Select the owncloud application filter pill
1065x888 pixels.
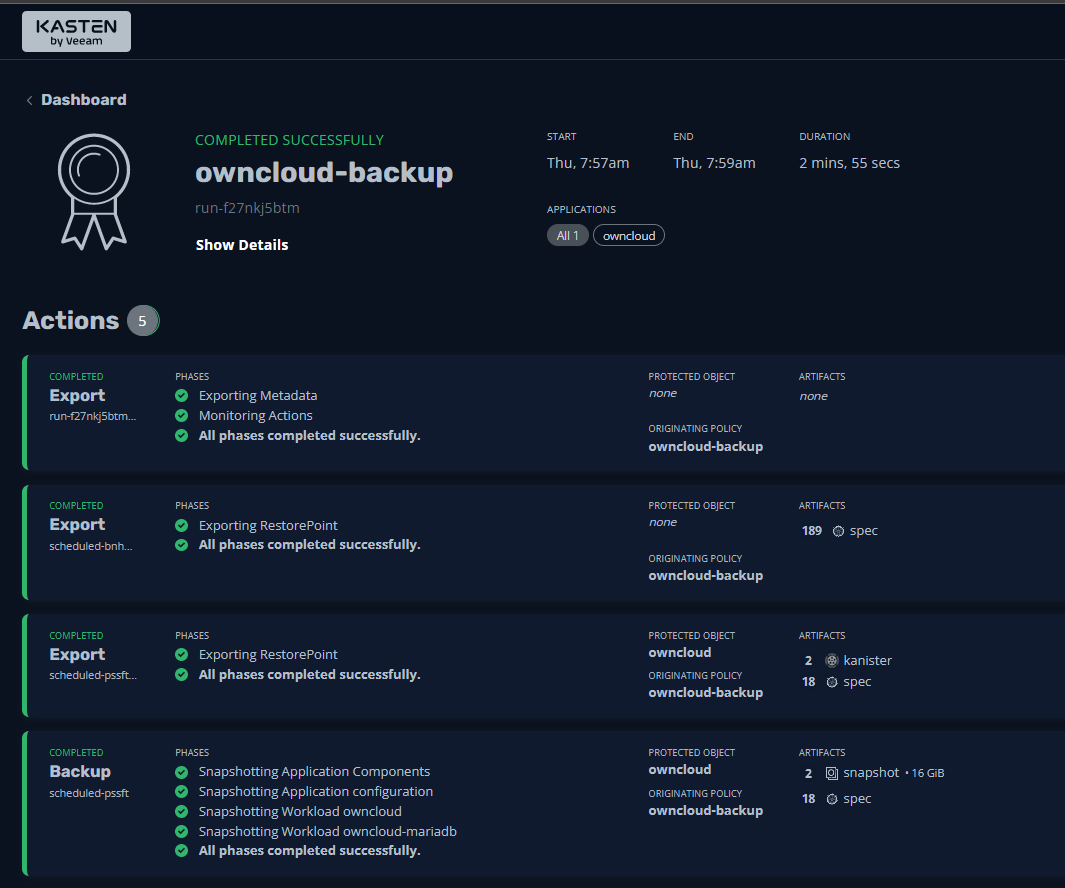tap(629, 236)
